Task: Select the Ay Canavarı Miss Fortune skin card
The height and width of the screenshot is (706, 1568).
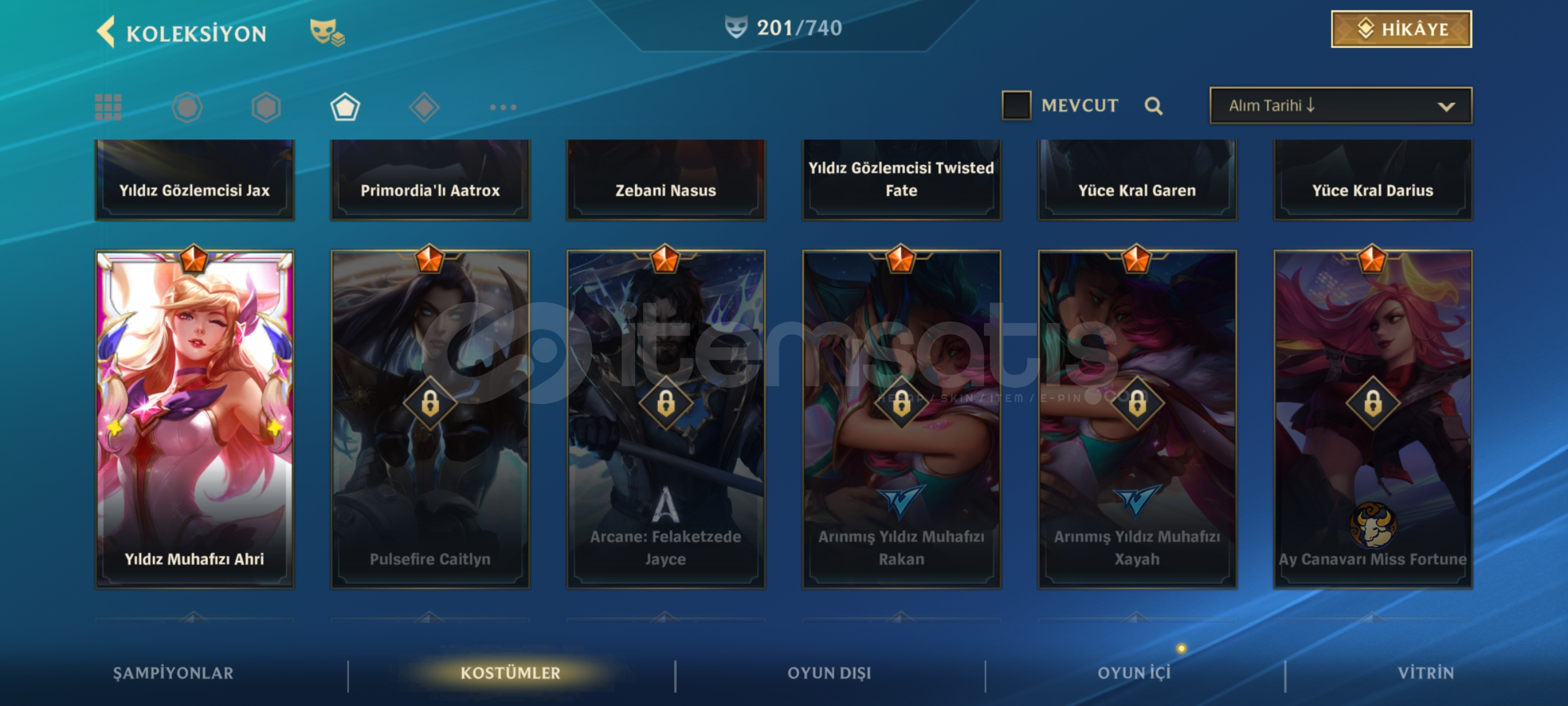Action: click(1373, 418)
